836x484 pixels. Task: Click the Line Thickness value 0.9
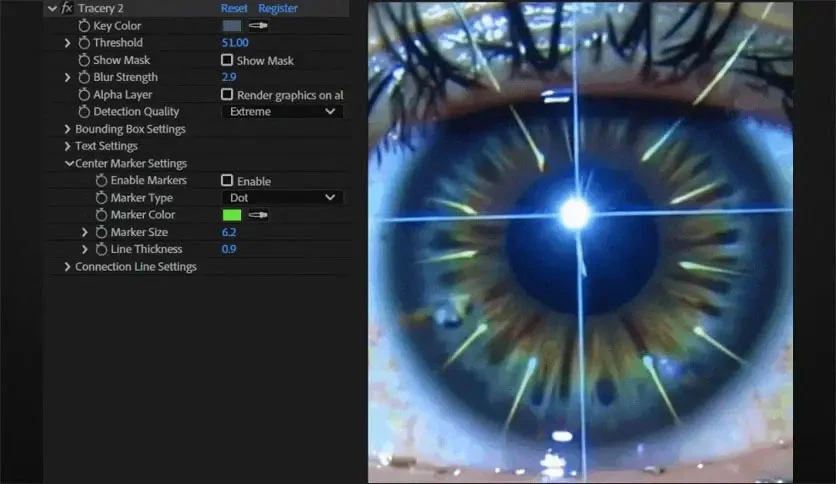coord(229,249)
